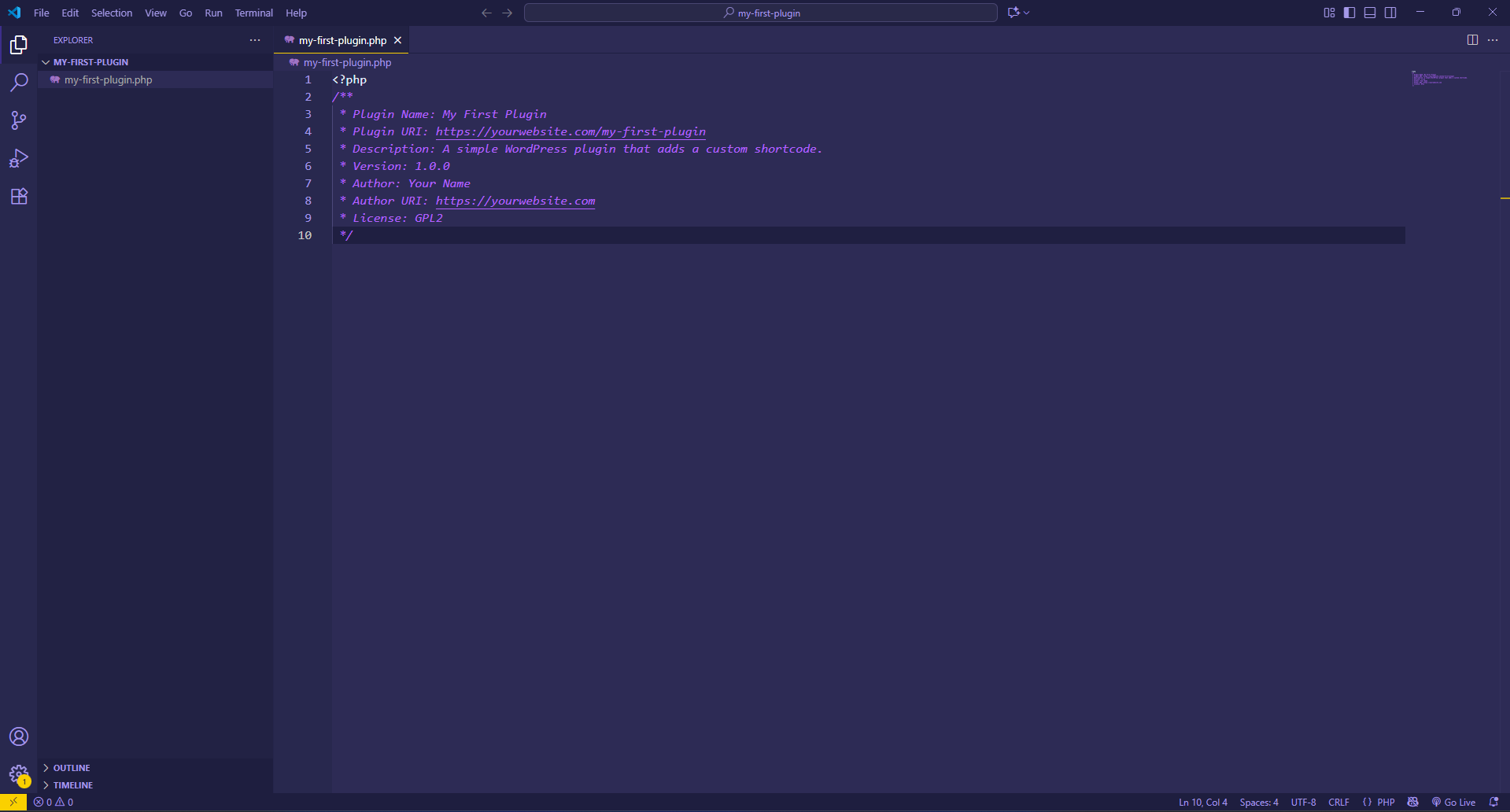Expand the Outline section
This screenshot has width=1510, height=812.
point(72,768)
